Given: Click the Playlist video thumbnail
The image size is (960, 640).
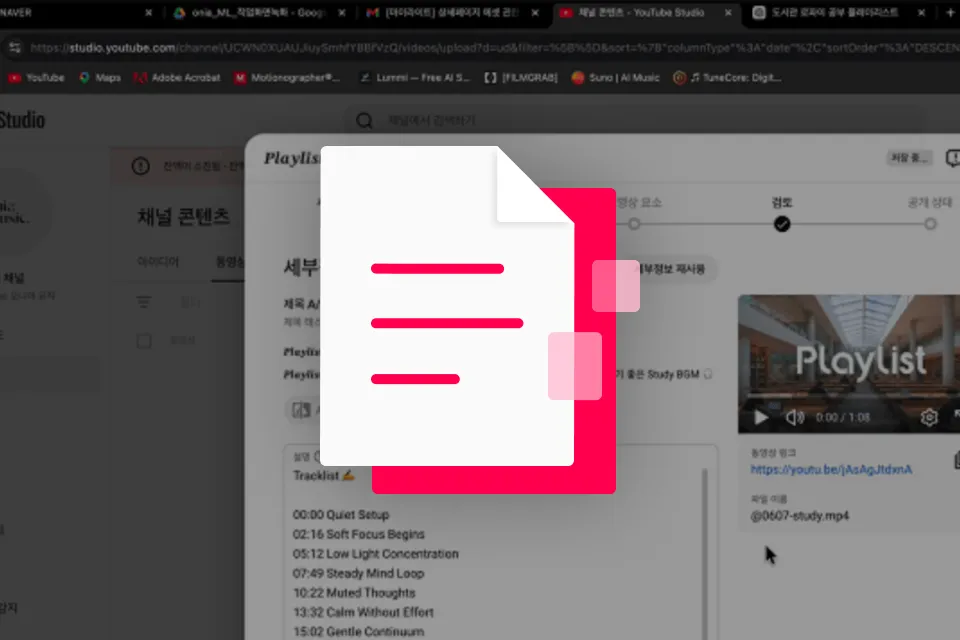Looking at the screenshot, I should 849,364.
